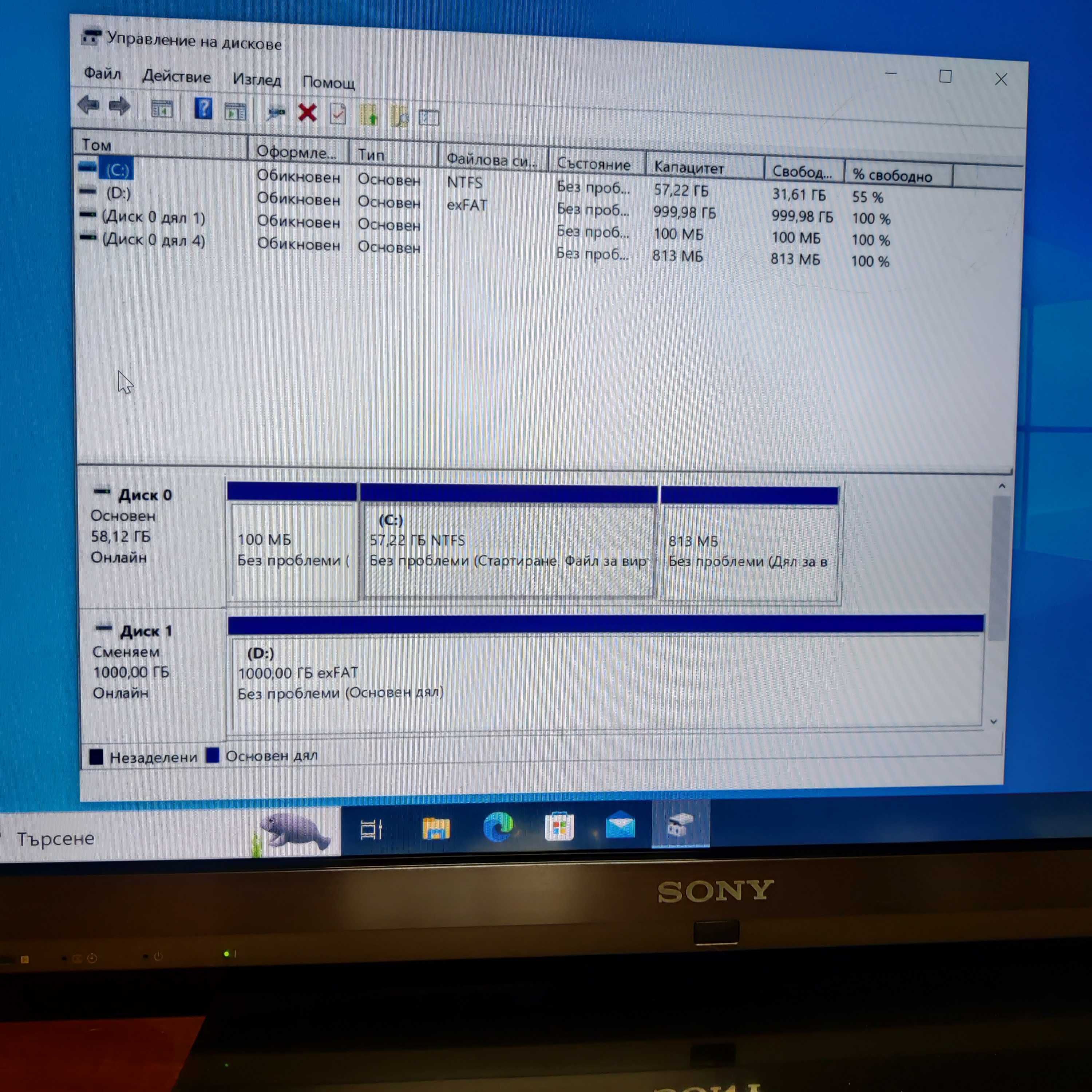Click the Disk Management taskbar icon

681,823
